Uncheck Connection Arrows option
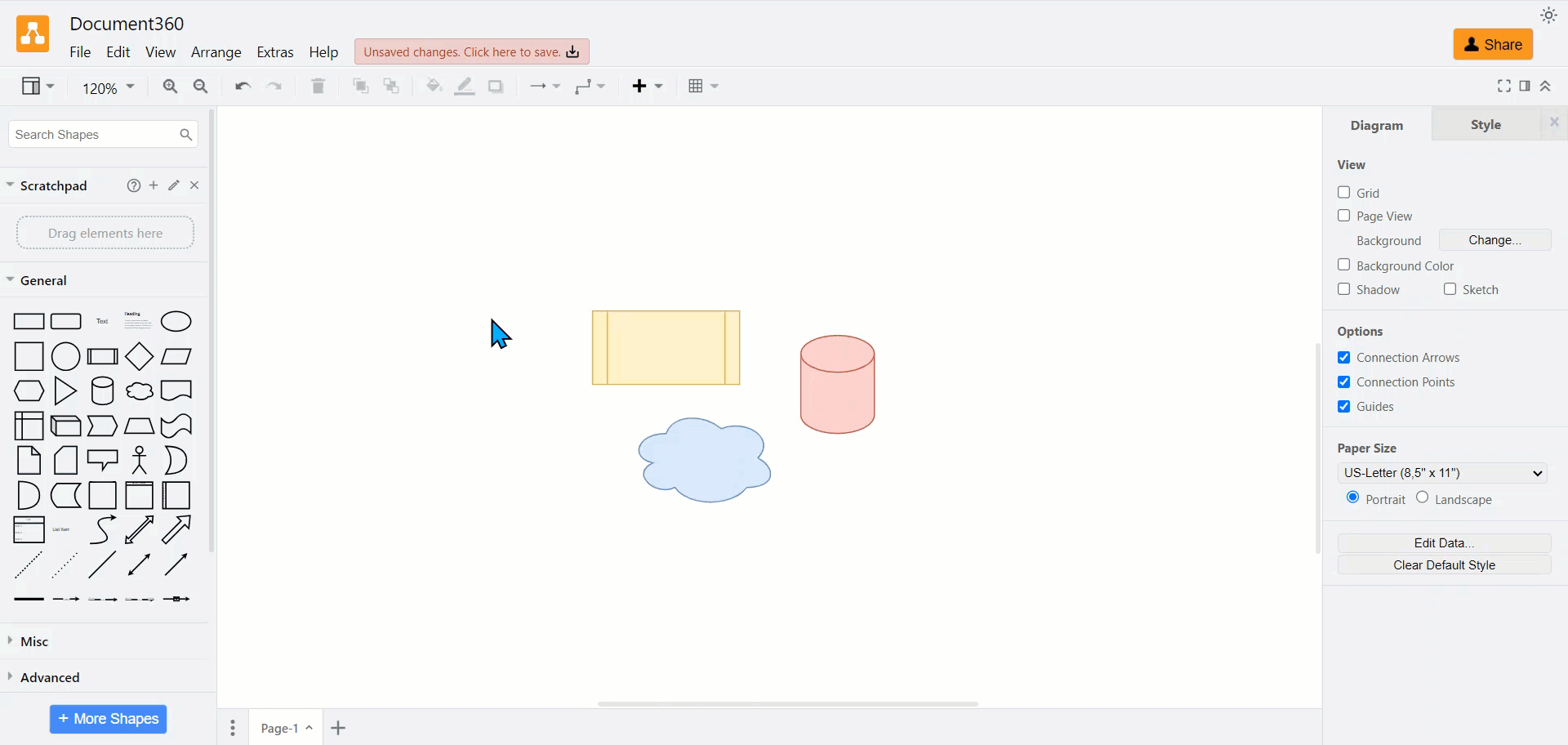The image size is (1568, 745). (x=1344, y=358)
